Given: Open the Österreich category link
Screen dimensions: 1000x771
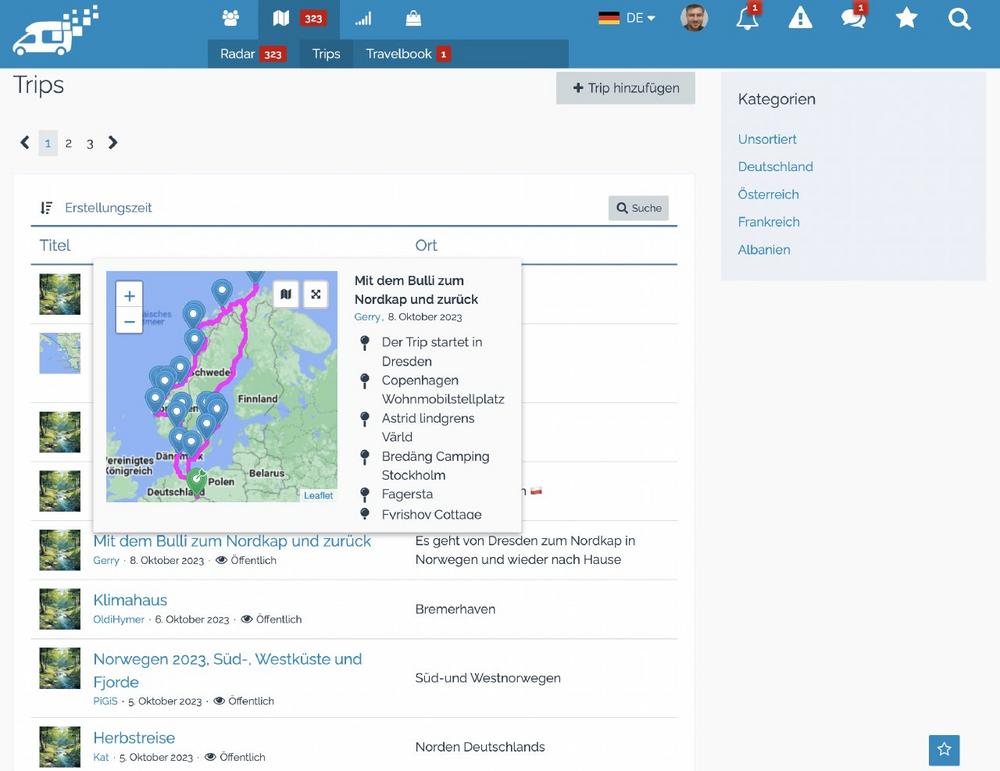Looking at the screenshot, I should point(768,194).
